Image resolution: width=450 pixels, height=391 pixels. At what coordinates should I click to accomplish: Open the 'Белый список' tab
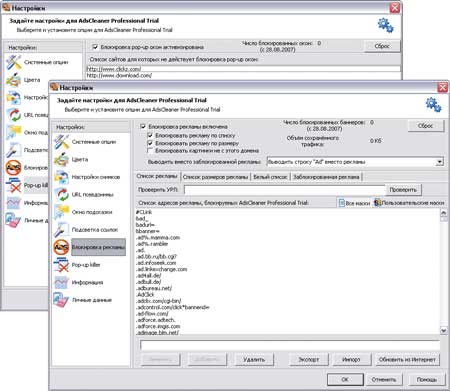(270, 177)
